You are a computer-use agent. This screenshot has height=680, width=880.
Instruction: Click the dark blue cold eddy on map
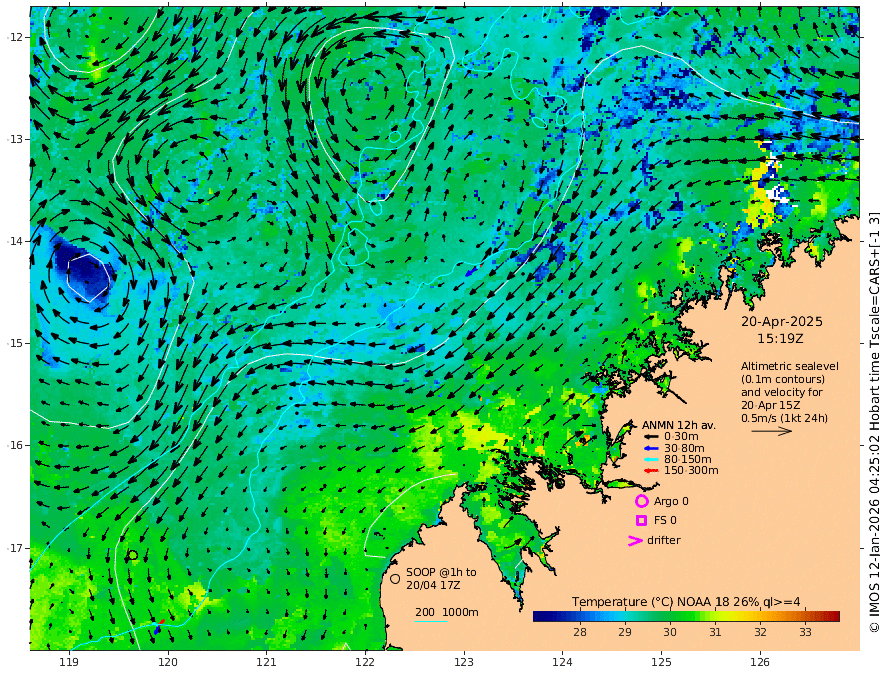[x=78, y=265]
